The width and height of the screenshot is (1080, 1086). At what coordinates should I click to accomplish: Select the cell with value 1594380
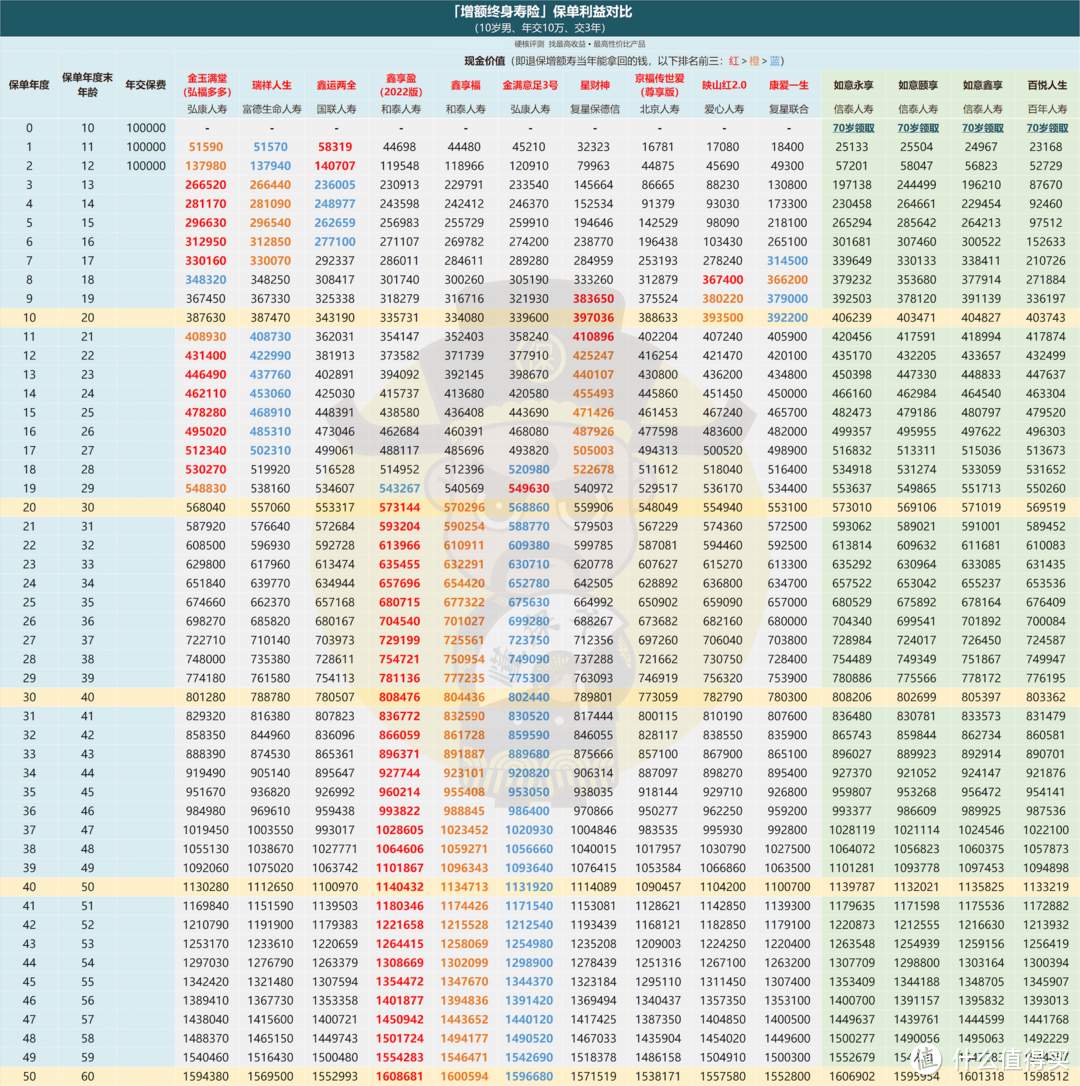(206, 1077)
